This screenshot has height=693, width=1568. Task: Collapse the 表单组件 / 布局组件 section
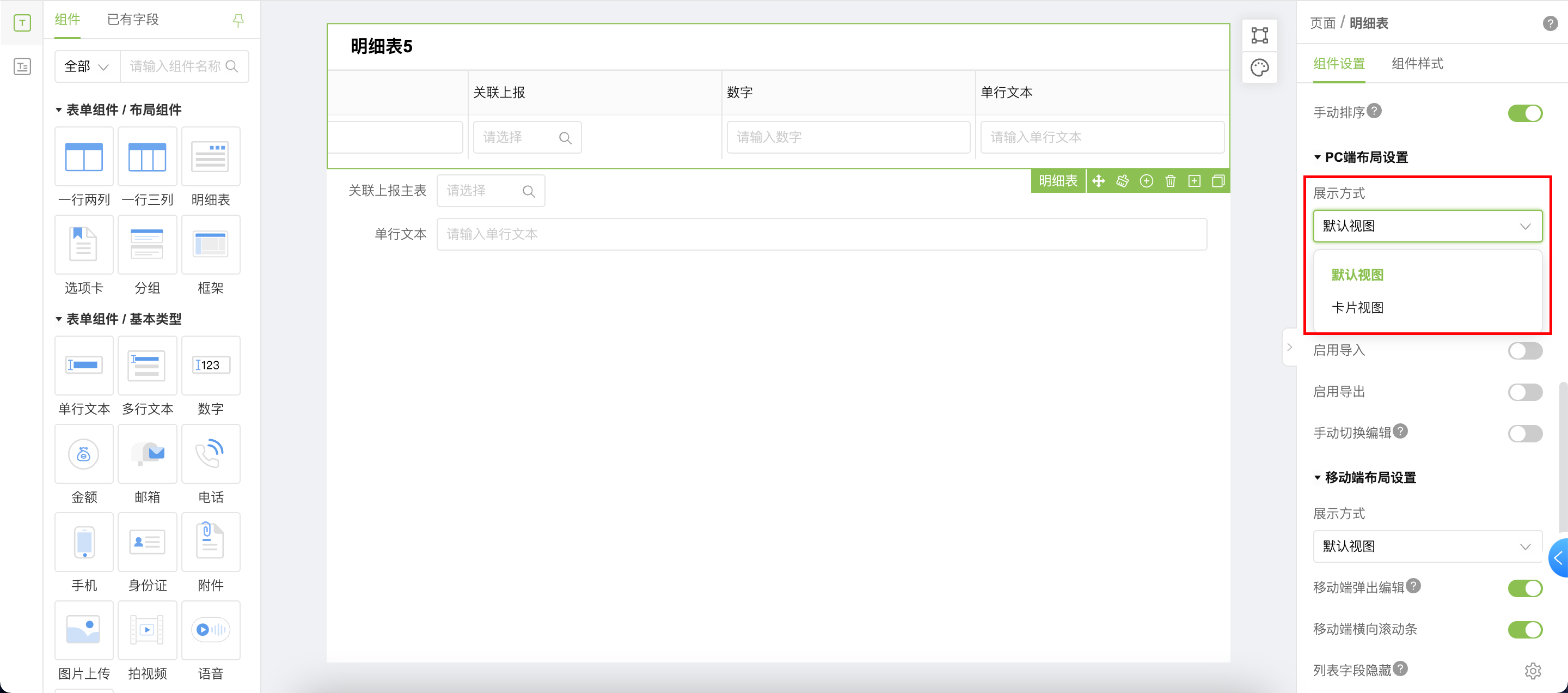coord(58,110)
